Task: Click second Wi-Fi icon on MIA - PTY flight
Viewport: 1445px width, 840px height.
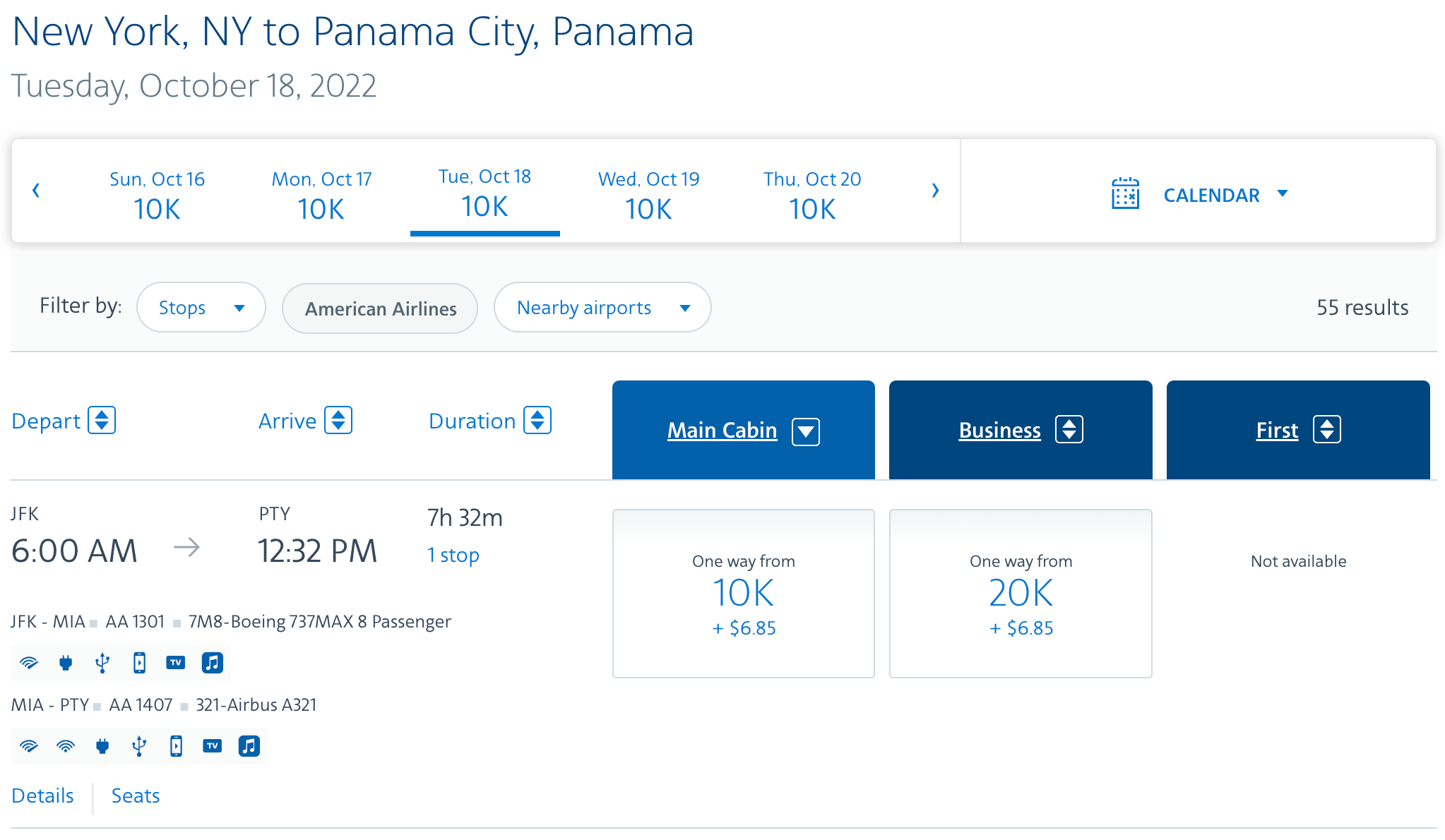Action: pos(66,746)
